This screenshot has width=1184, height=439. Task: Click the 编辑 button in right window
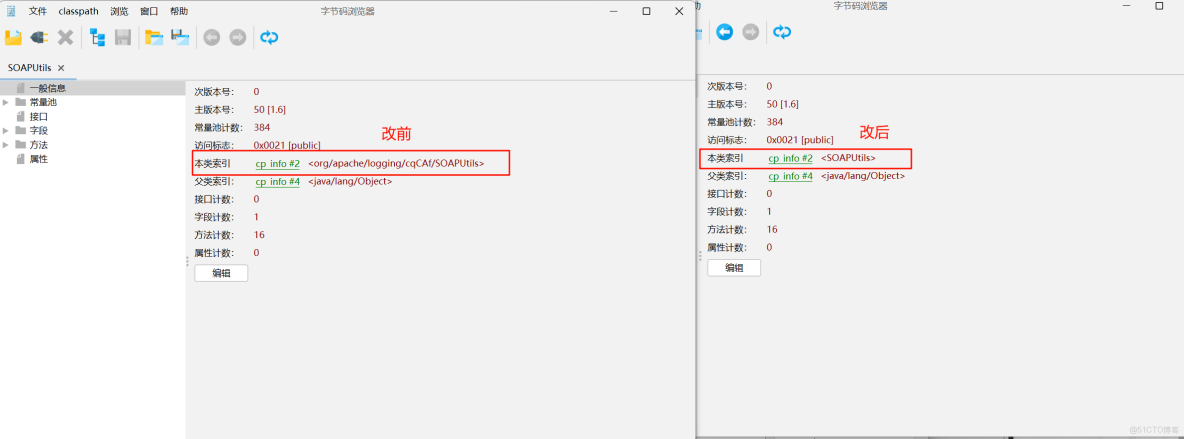[734, 267]
